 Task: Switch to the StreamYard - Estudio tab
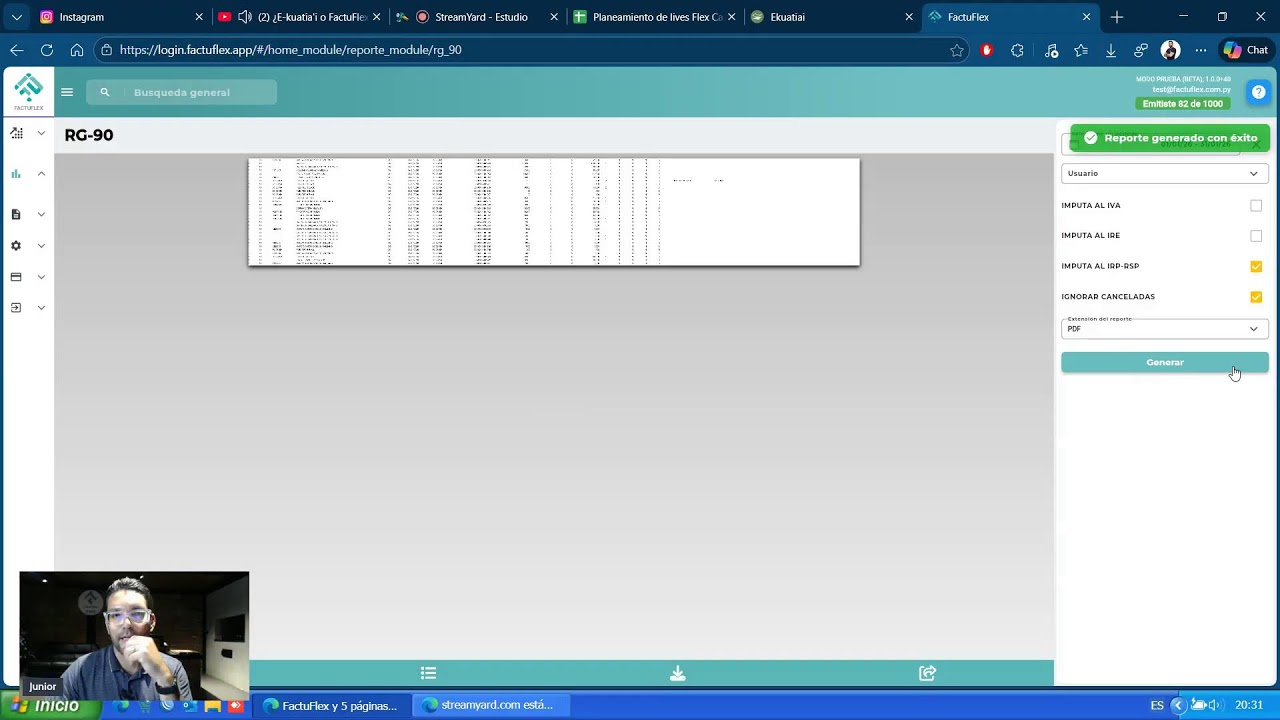(x=475, y=17)
